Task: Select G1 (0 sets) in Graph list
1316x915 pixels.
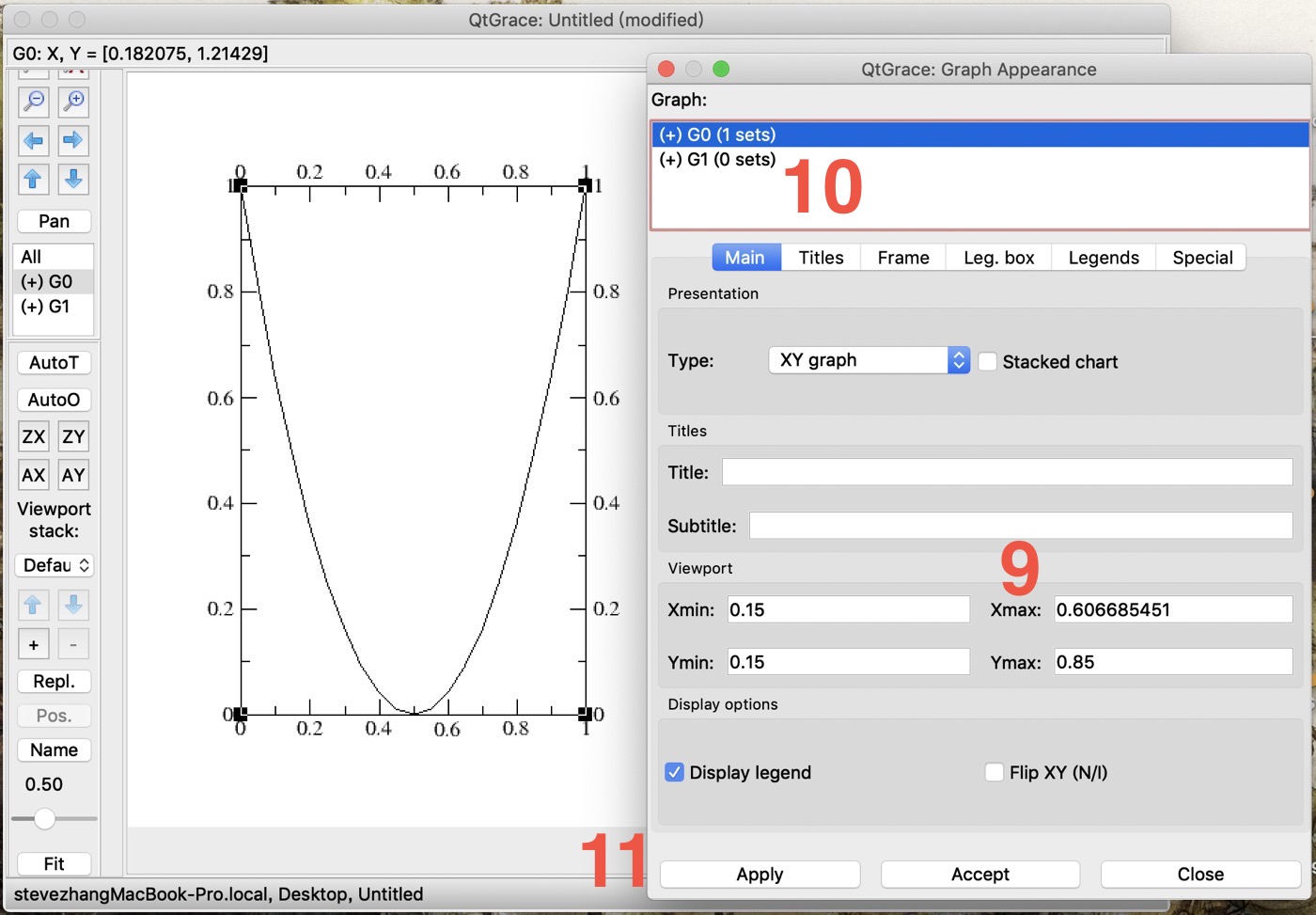Action: 718,160
